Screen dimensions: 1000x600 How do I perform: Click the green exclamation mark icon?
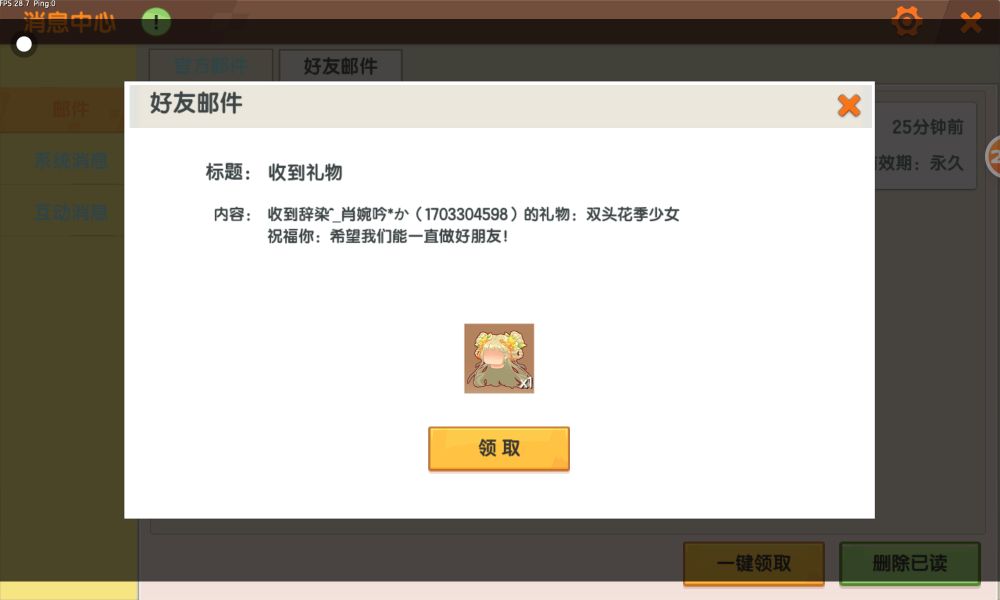click(x=156, y=22)
